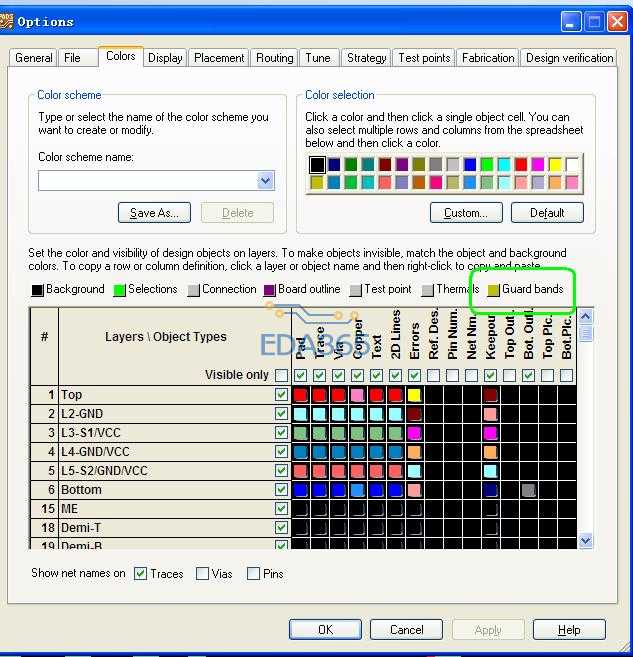Screen dimensions: 633x657
Task: Click the Selections color swatch
Action: coord(119,290)
